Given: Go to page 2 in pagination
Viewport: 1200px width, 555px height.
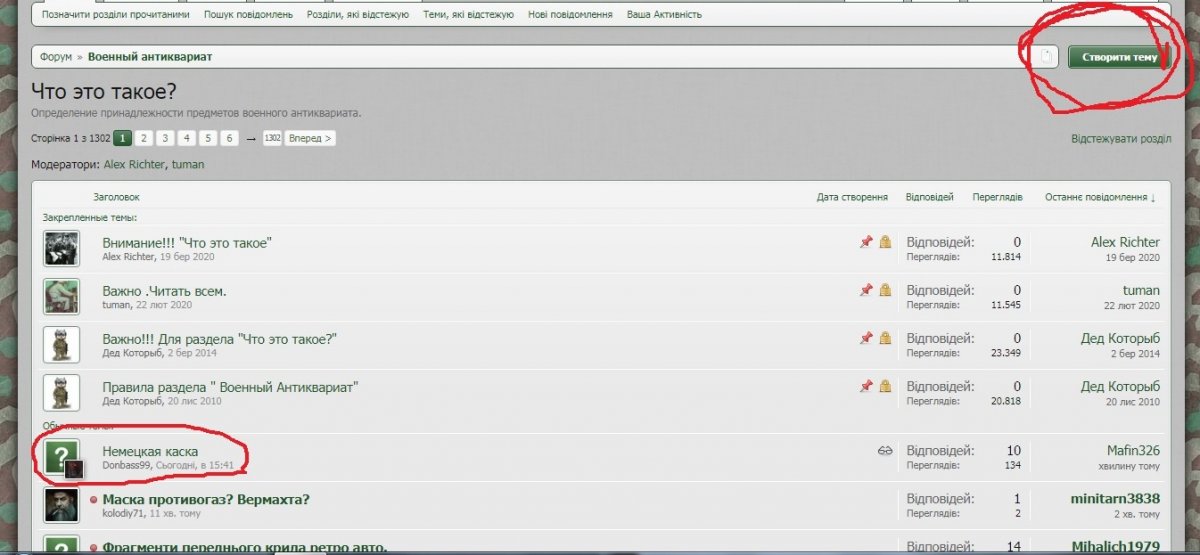Looking at the screenshot, I should pyautogui.click(x=144, y=138).
